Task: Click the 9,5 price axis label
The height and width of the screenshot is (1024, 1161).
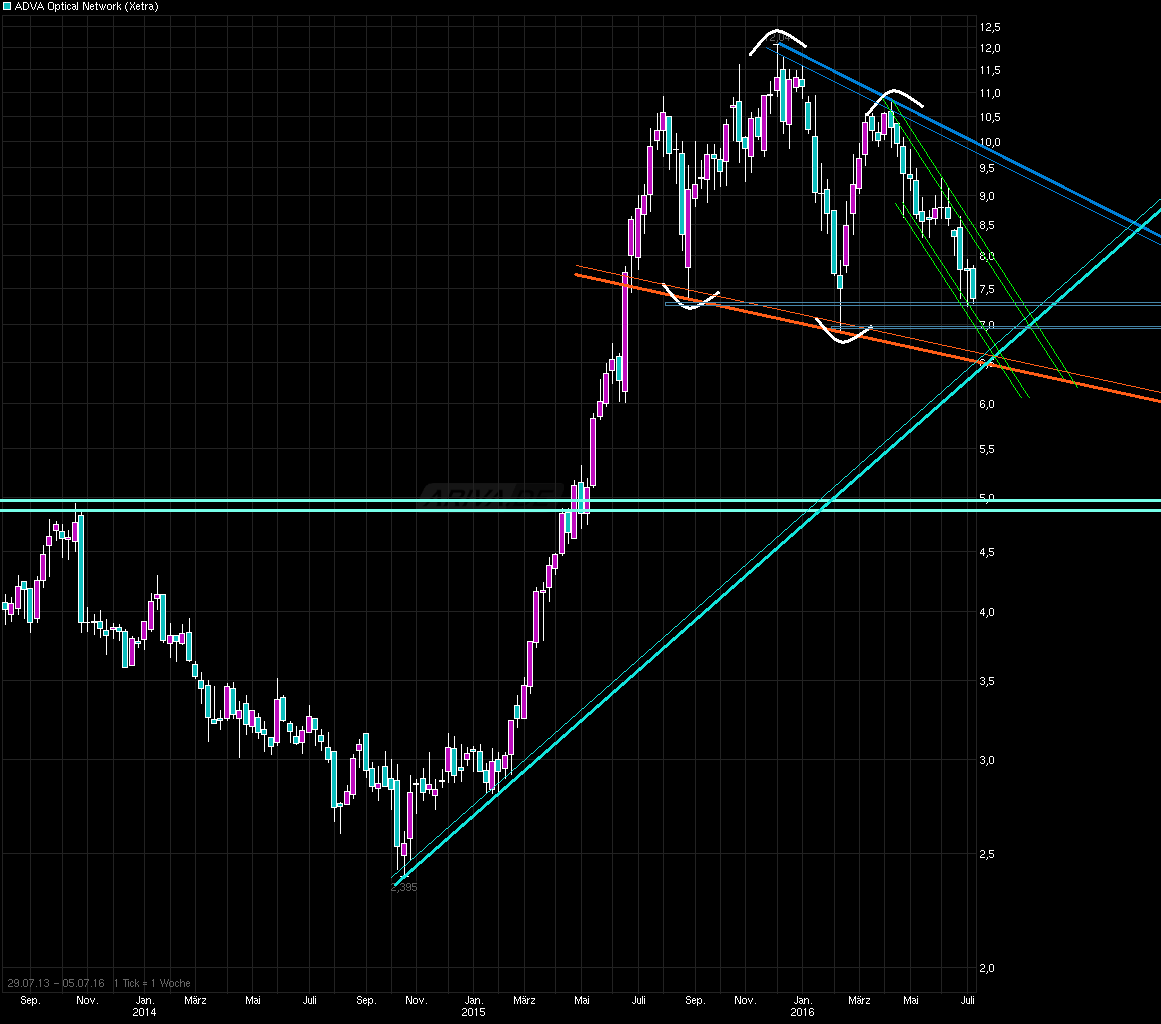Action: tap(987, 168)
